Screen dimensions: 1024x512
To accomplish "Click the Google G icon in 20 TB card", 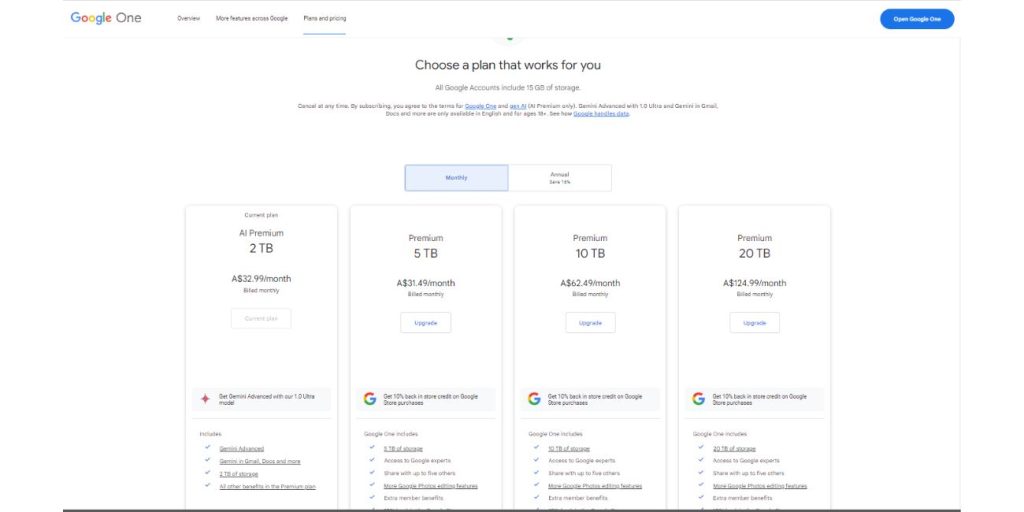I will coord(698,398).
